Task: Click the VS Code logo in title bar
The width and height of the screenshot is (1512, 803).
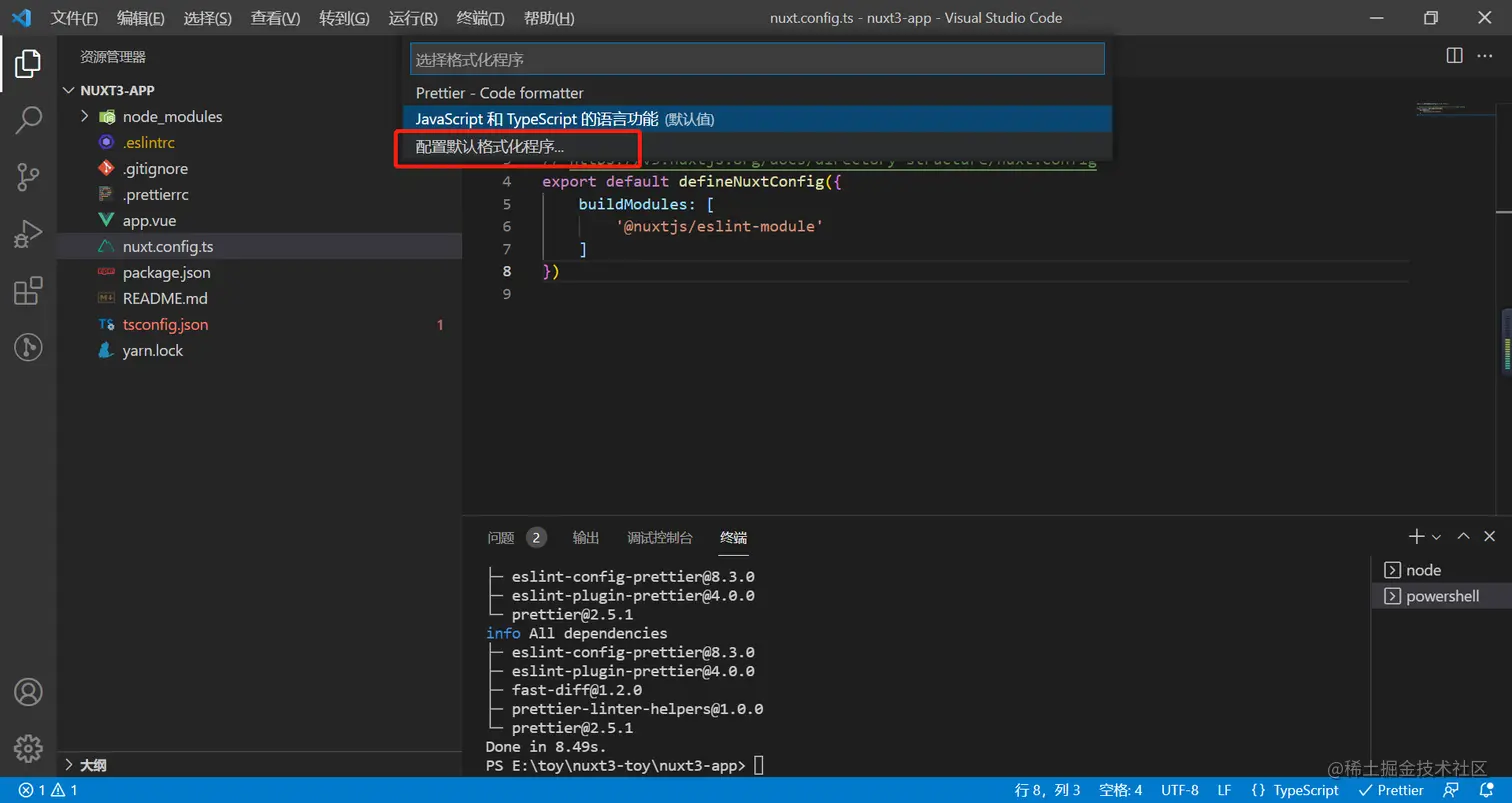Action: click(21, 18)
